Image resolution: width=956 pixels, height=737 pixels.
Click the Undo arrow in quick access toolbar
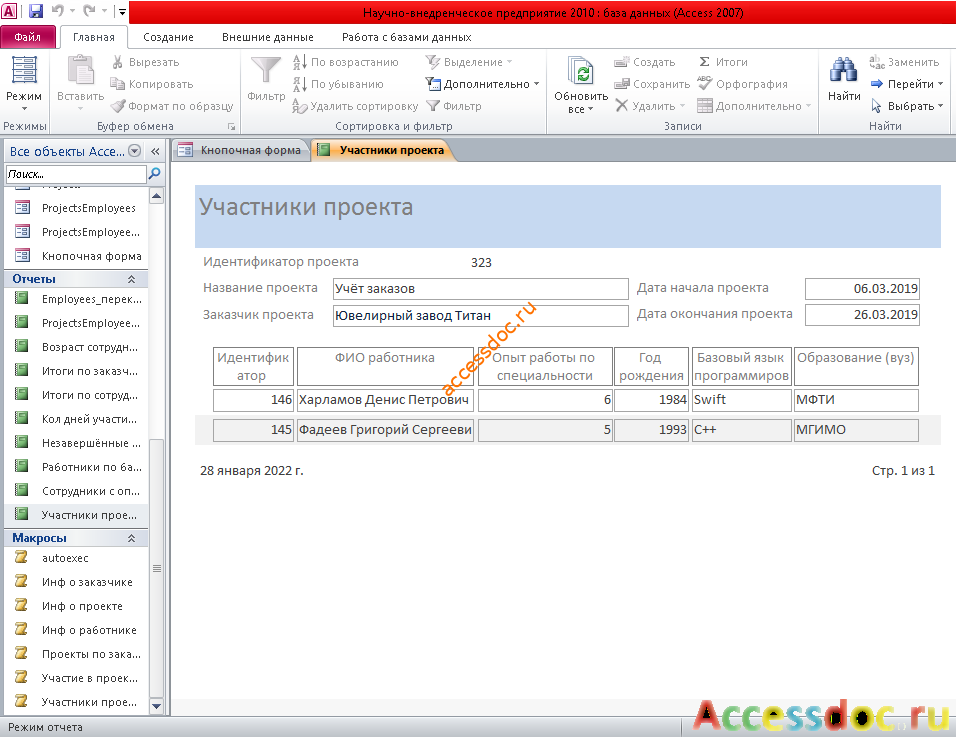pyautogui.click(x=58, y=11)
